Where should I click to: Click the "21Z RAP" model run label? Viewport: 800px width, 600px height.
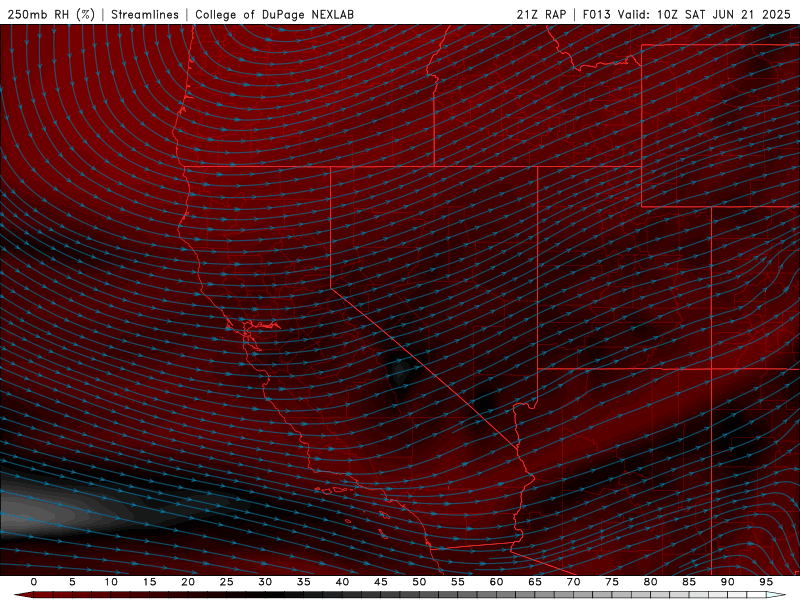pyautogui.click(x=541, y=14)
